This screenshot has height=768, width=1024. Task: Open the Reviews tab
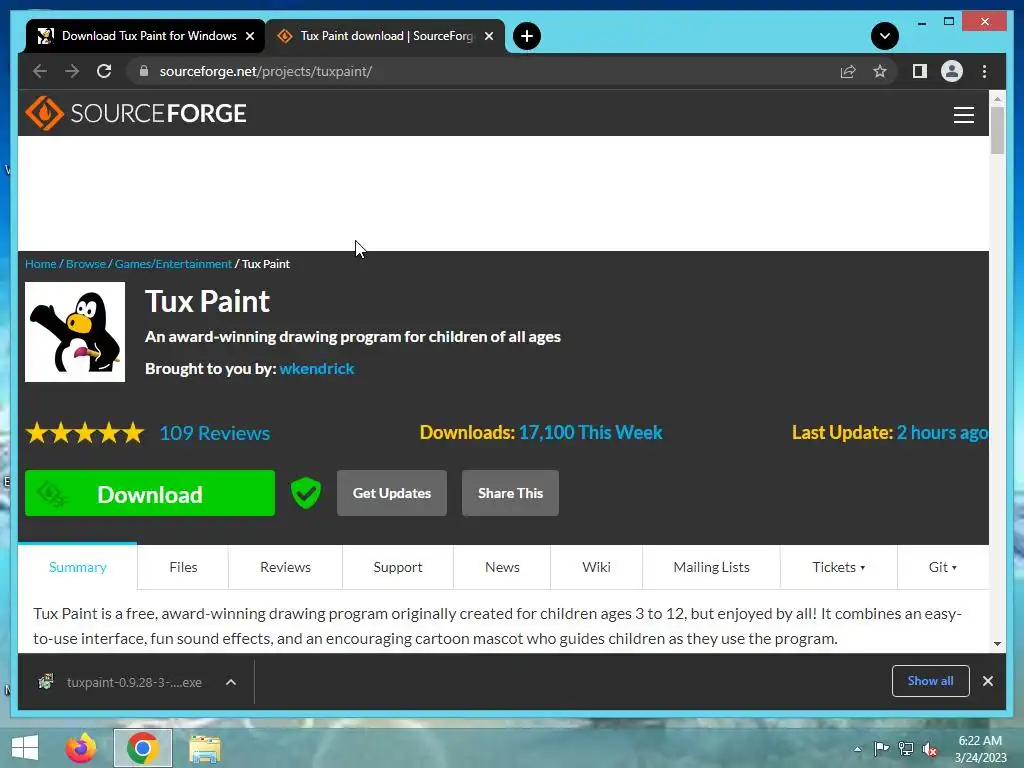[x=285, y=567]
